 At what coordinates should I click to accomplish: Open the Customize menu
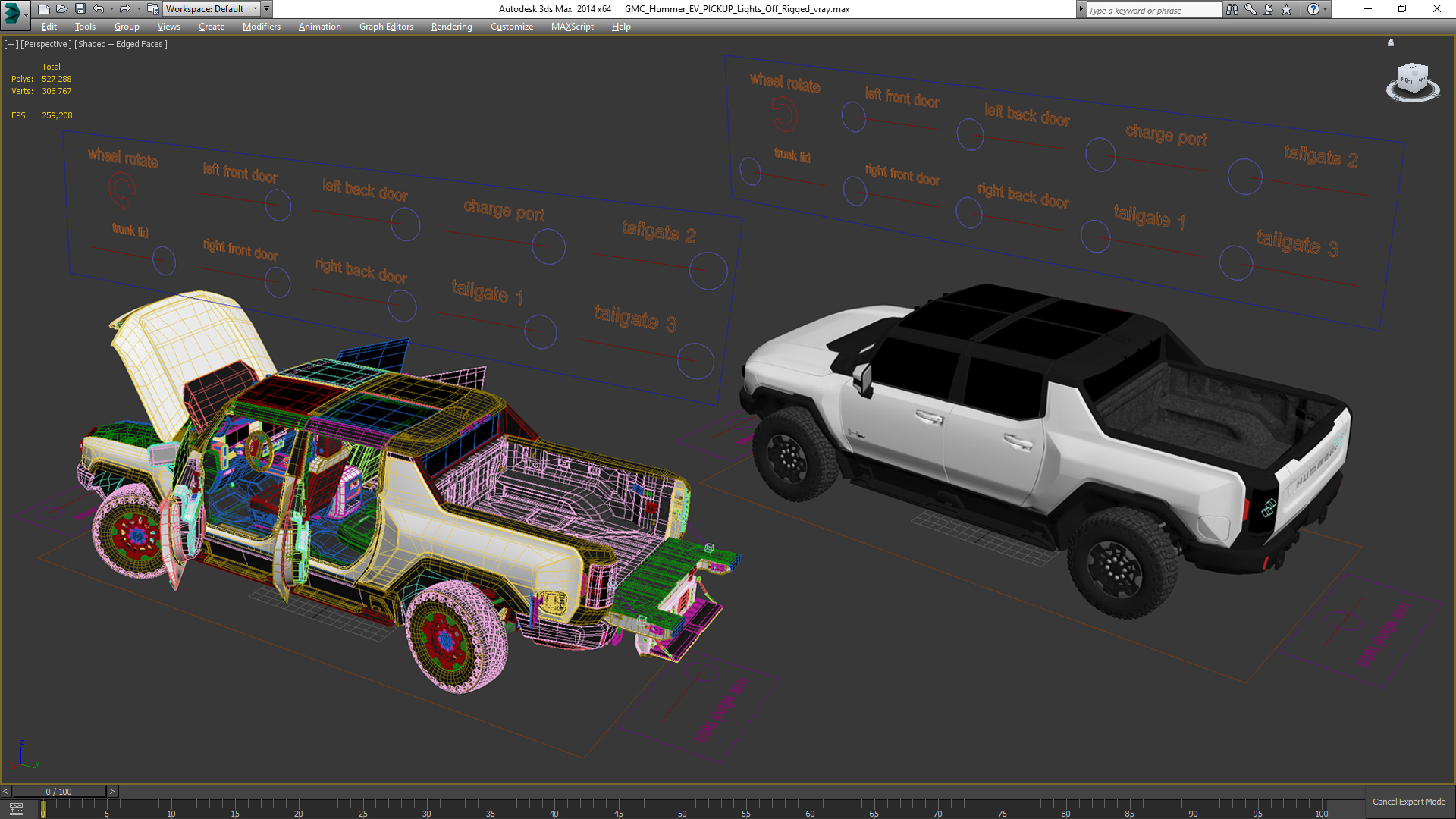tap(512, 27)
